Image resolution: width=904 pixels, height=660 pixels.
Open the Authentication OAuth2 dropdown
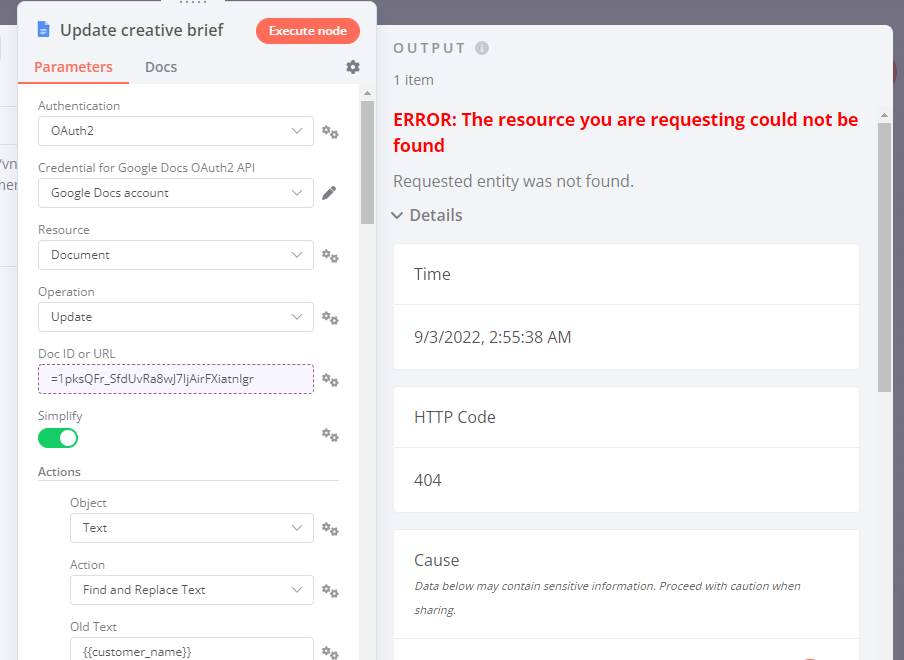click(x=175, y=131)
